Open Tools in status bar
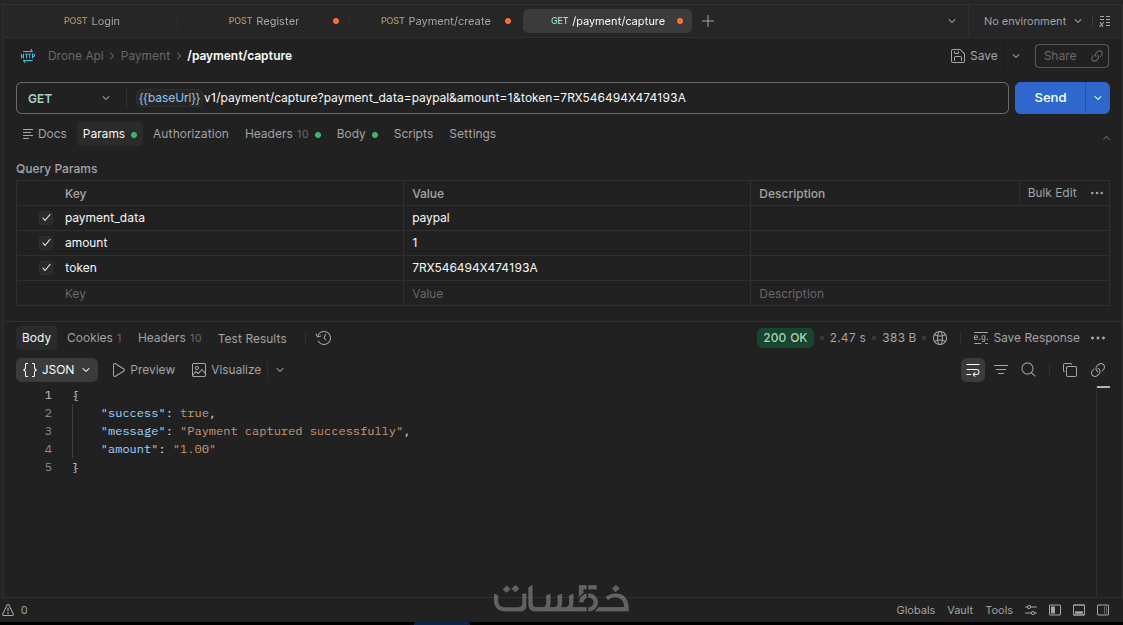This screenshot has height=625, width=1123. click(x=998, y=610)
